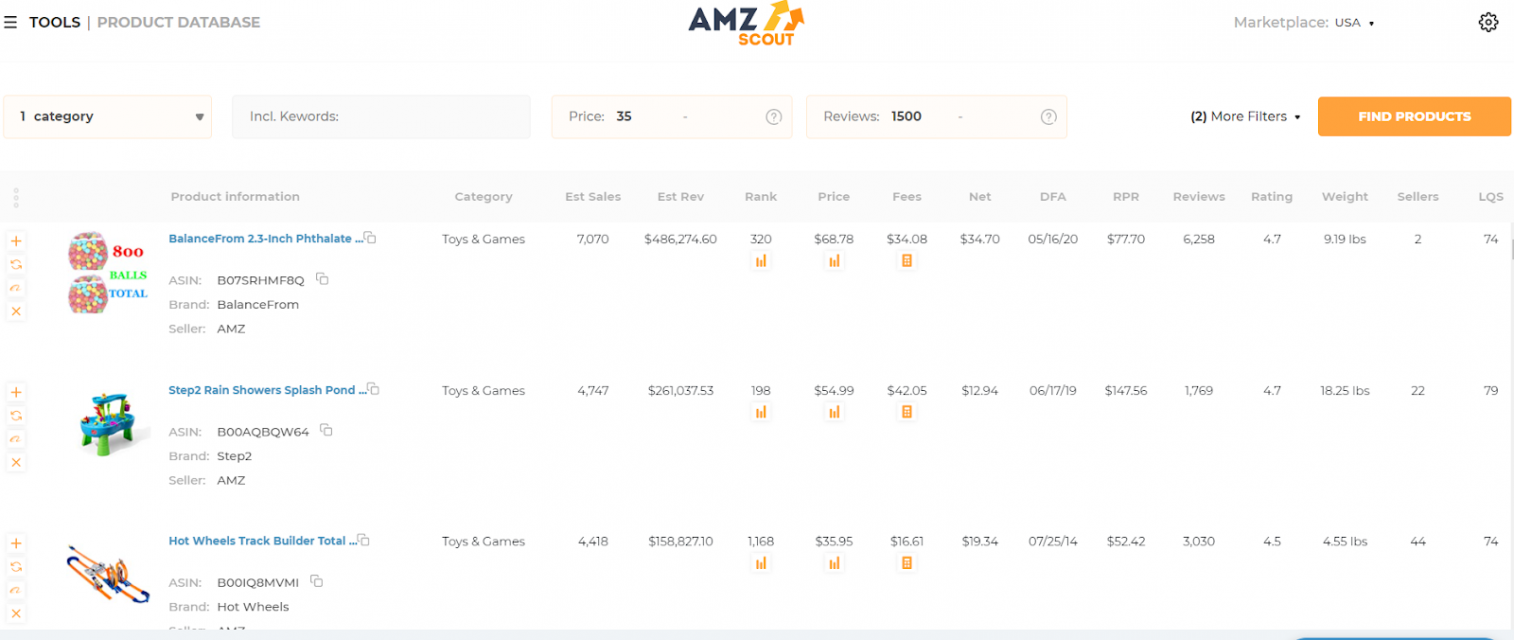Image resolution: width=1514 pixels, height=640 pixels.
Task: View rank history chart for BalanceFrom
Action: click(x=761, y=261)
